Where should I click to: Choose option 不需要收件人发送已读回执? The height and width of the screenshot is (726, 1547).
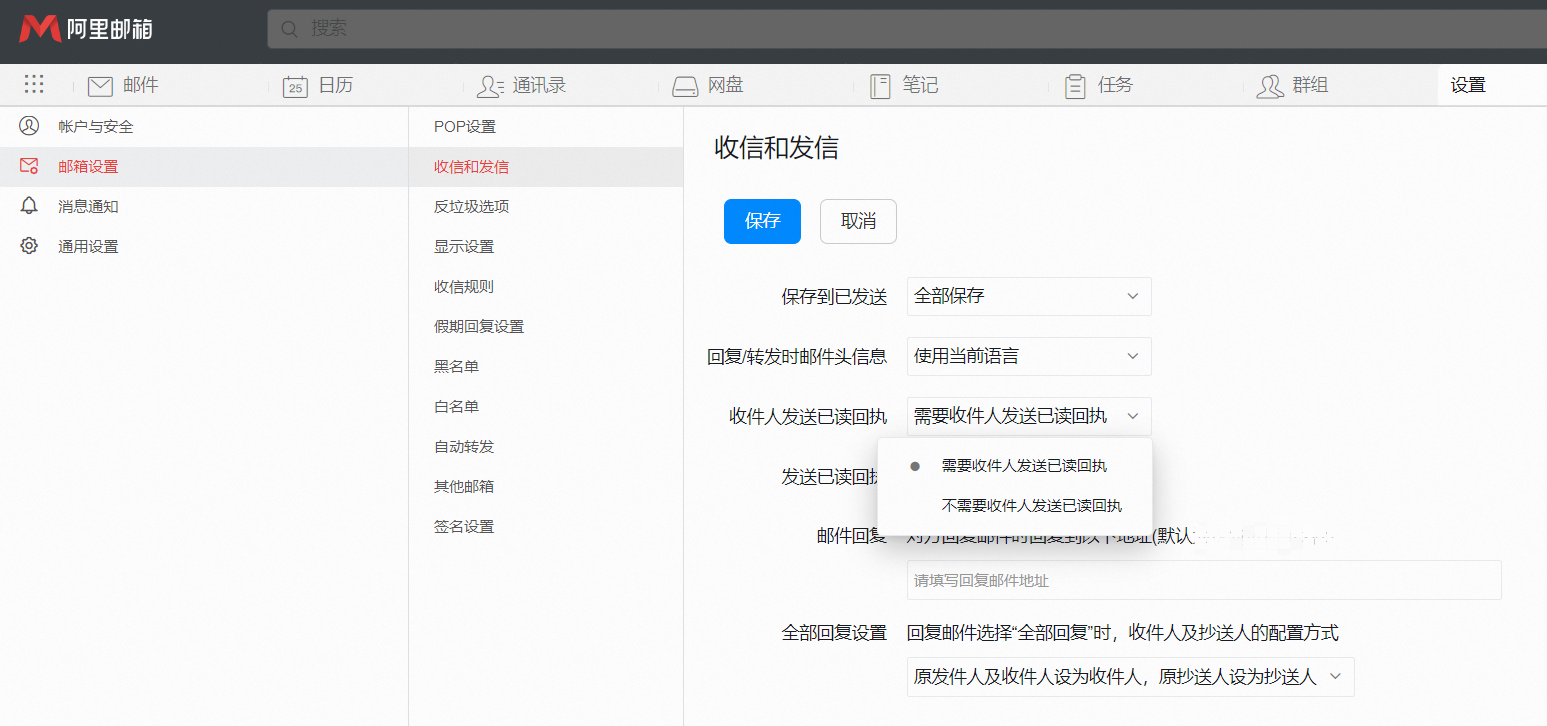tap(1015, 505)
